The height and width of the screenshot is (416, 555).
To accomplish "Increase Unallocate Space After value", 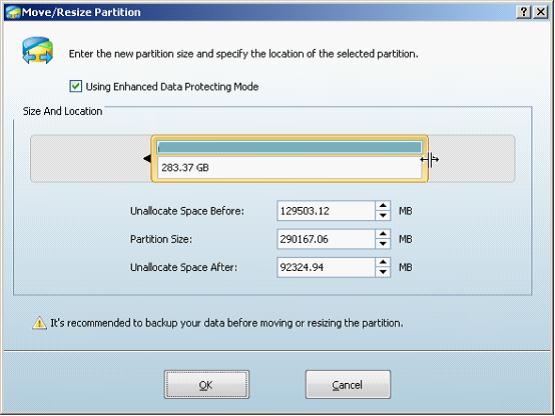I will [x=383, y=262].
